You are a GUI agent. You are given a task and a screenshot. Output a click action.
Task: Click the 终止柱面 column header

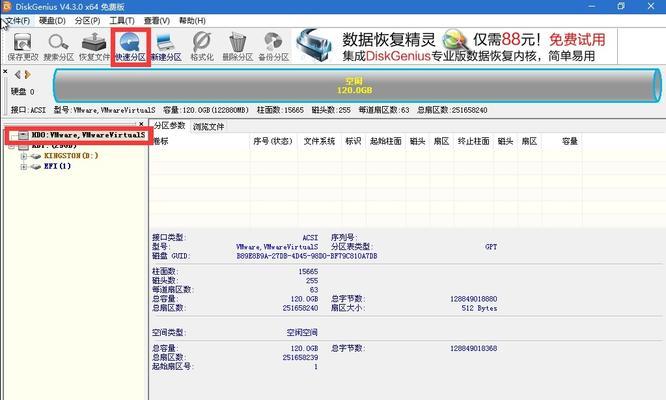474,141
